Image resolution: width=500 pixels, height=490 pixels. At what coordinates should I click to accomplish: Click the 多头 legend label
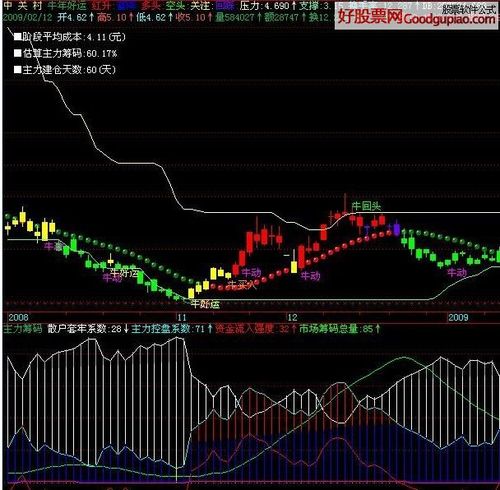tap(151, 5)
